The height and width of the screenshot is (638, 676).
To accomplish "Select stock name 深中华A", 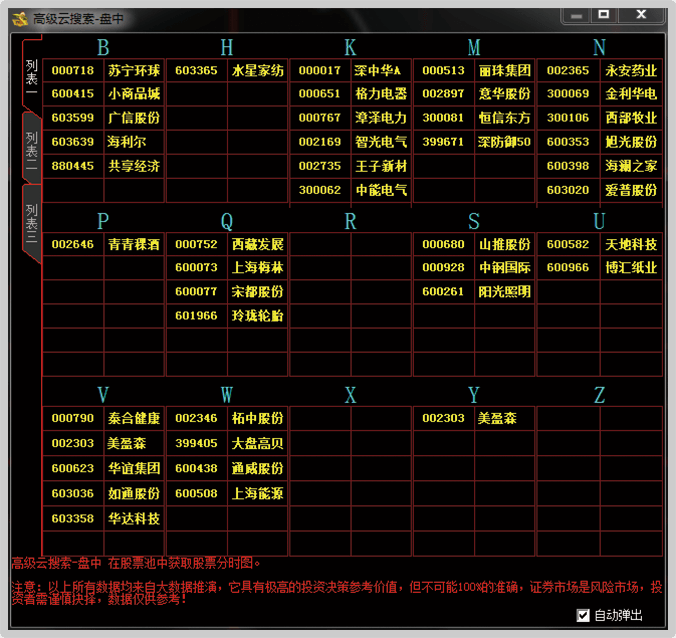I will coord(378,70).
